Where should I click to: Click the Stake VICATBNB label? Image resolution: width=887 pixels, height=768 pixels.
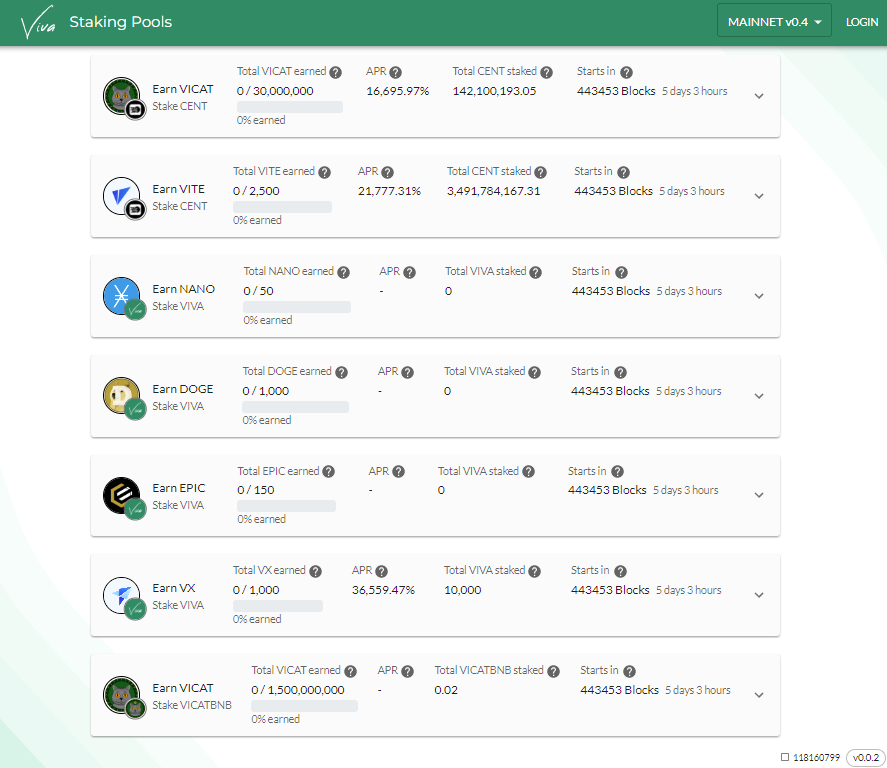pyautogui.click(x=192, y=705)
